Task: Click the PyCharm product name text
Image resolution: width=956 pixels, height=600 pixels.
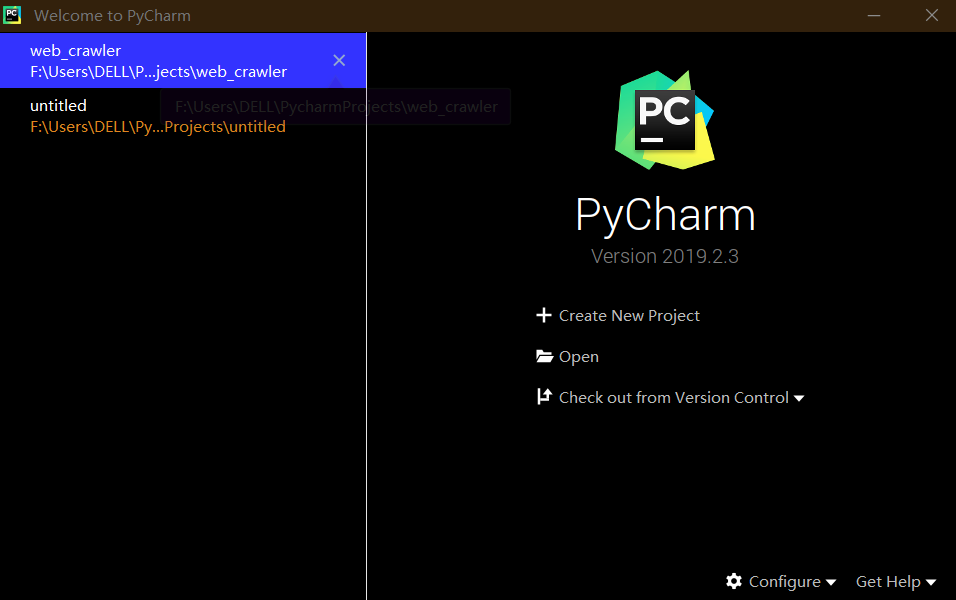Action: pos(665,215)
